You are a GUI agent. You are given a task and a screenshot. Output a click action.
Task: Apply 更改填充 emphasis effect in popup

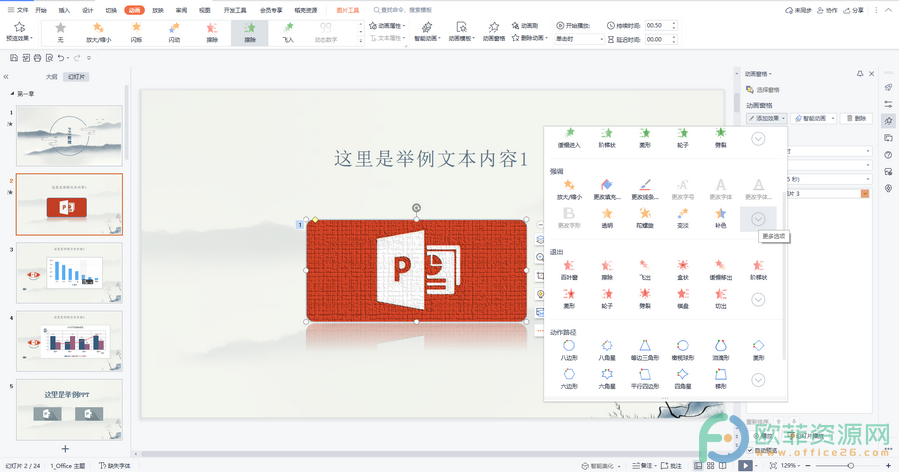click(607, 189)
